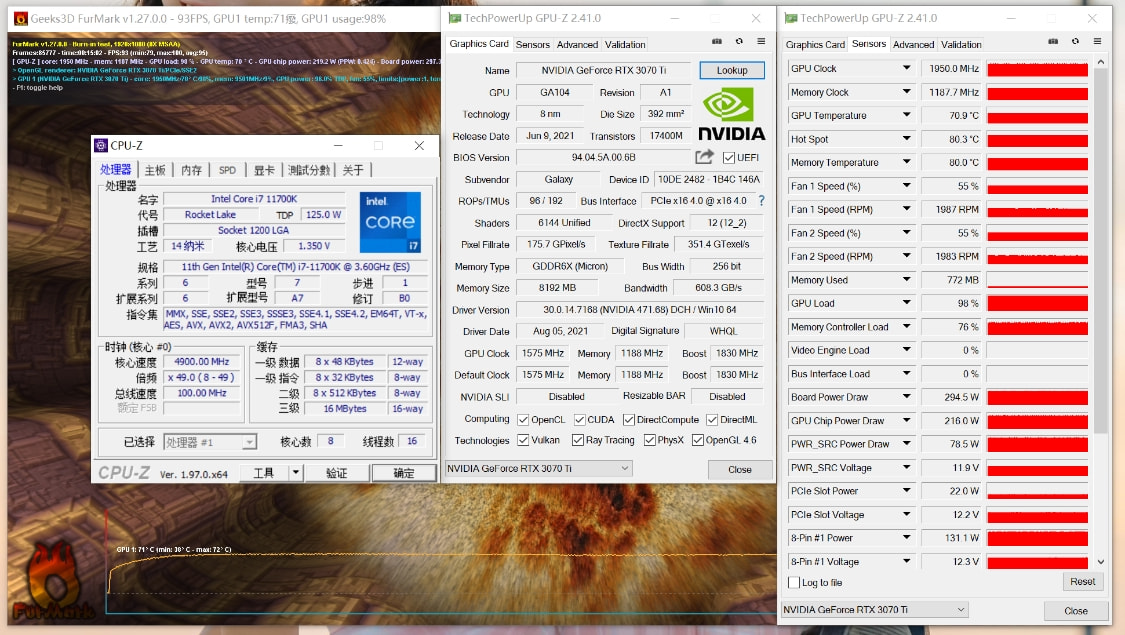Click the BIOS export arrow icon beside UEFI
Image resolution: width=1125 pixels, height=635 pixels.
coord(704,157)
